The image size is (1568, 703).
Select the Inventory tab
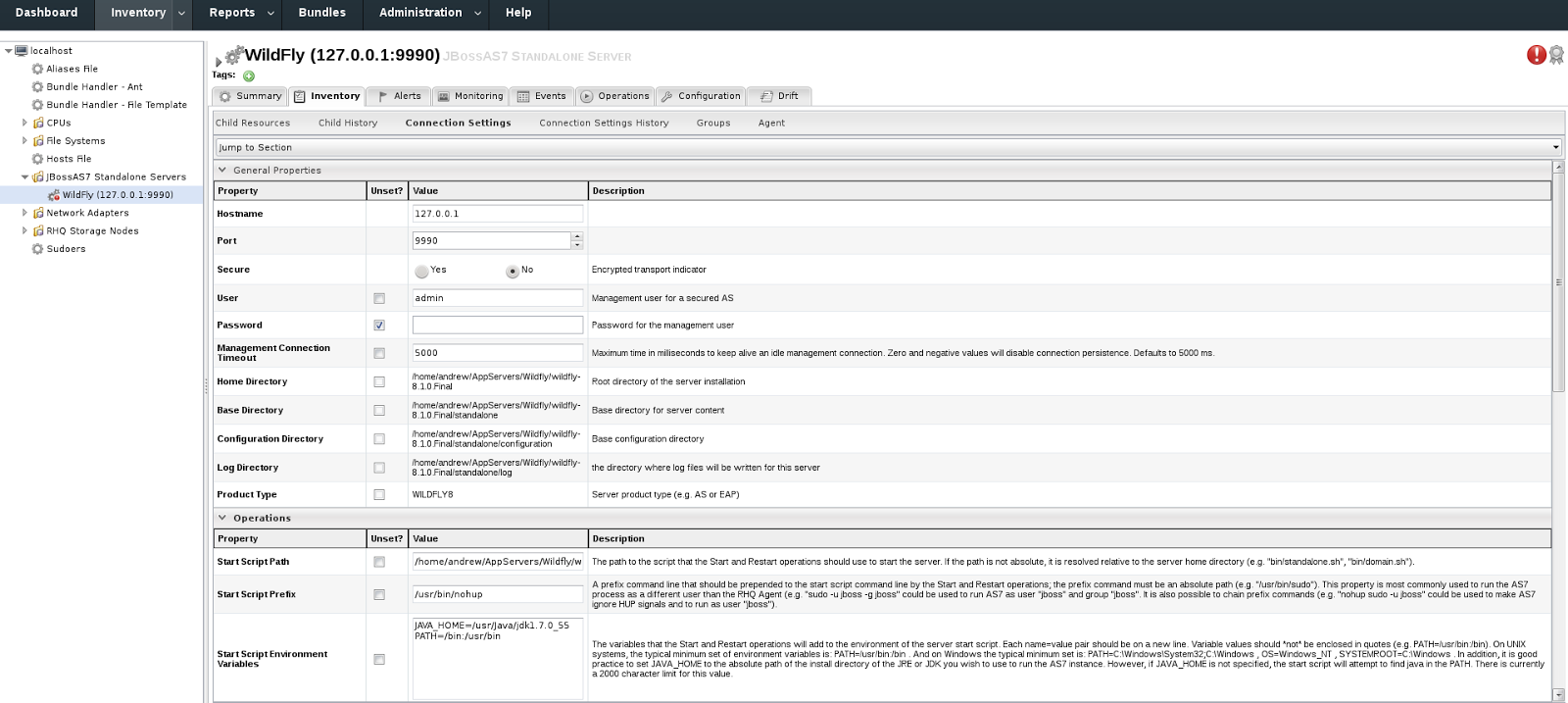coord(327,96)
